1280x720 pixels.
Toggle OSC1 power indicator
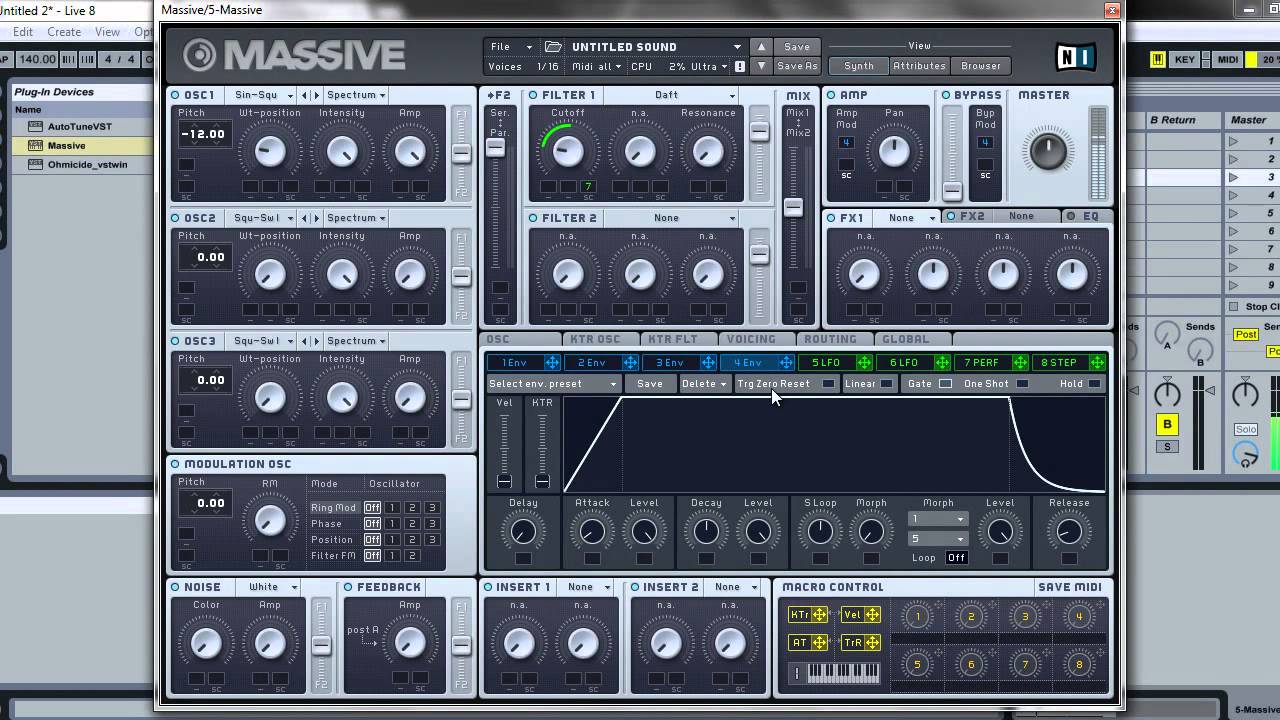175,95
